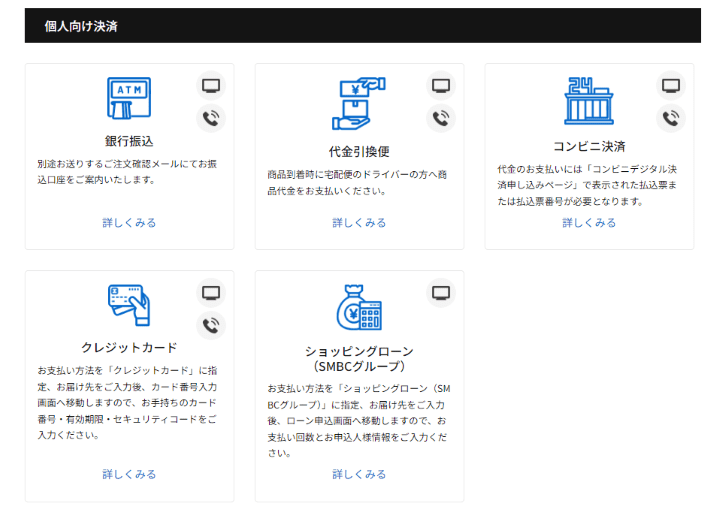Click the monitor icon in クレジットカード card
Image resolution: width=720 pixels, height=525 pixels.
211,292
